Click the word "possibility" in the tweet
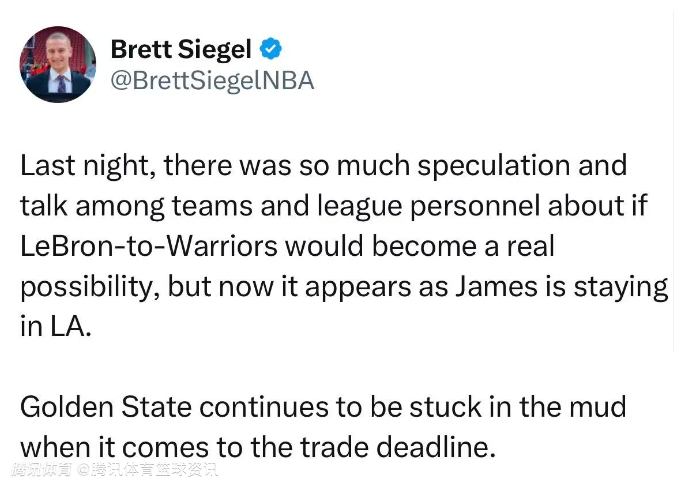This screenshot has height=486, width=674. pyautogui.click(x=86, y=285)
